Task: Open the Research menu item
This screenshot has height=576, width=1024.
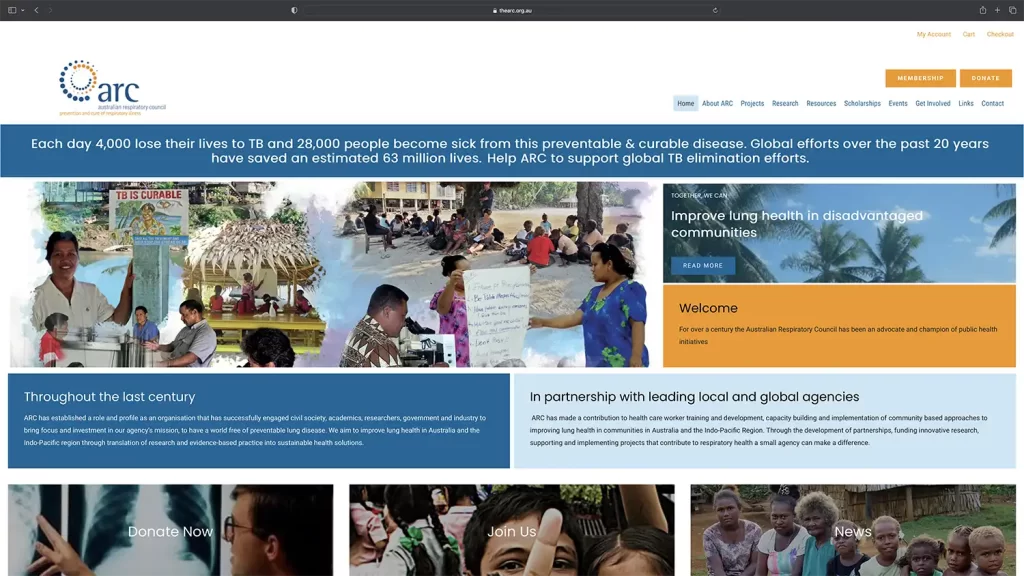Action: [785, 103]
